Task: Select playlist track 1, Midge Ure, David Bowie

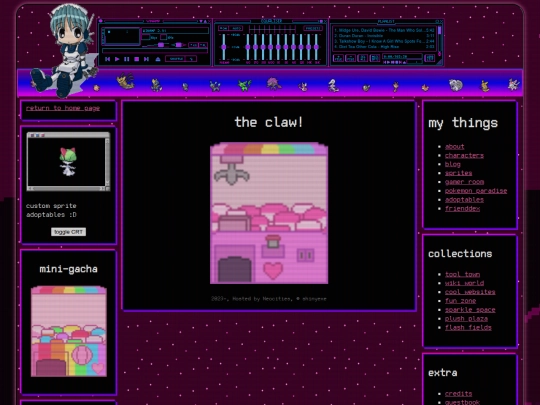Action: coord(384,30)
